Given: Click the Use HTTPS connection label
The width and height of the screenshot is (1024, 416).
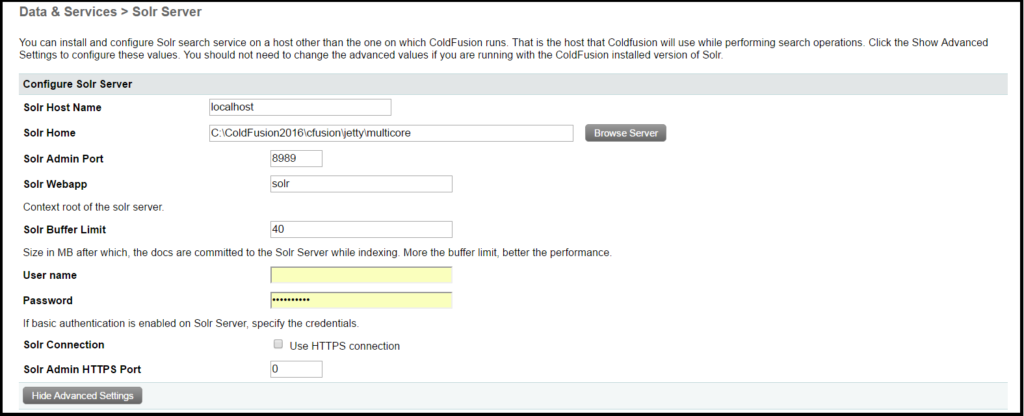Looking at the screenshot, I should pos(344,346).
